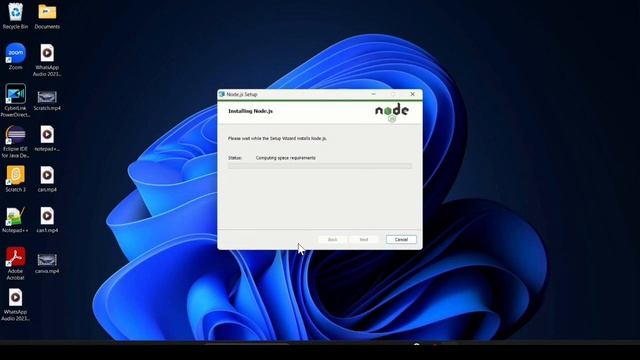Select the can.mp4 file icon

tap(47, 179)
